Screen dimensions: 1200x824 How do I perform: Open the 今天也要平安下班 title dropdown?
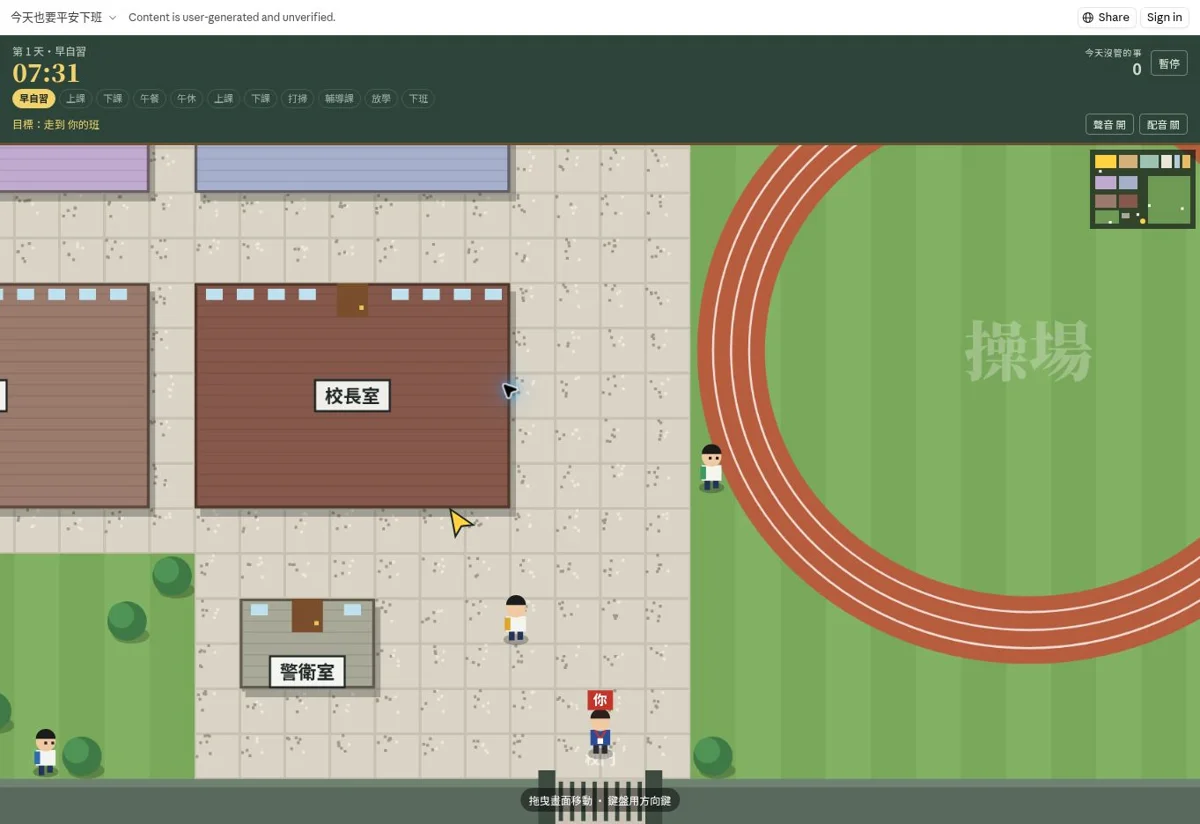click(x=63, y=17)
